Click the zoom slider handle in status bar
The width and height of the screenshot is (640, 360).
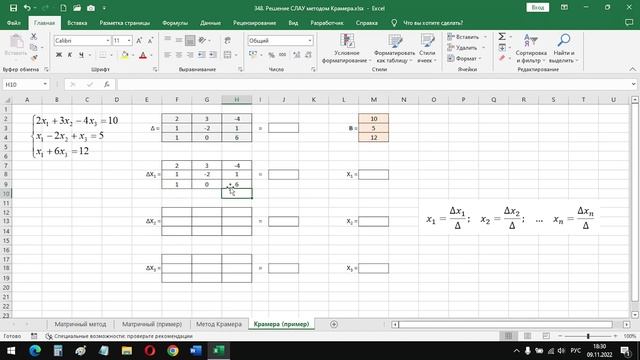[588, 336]
